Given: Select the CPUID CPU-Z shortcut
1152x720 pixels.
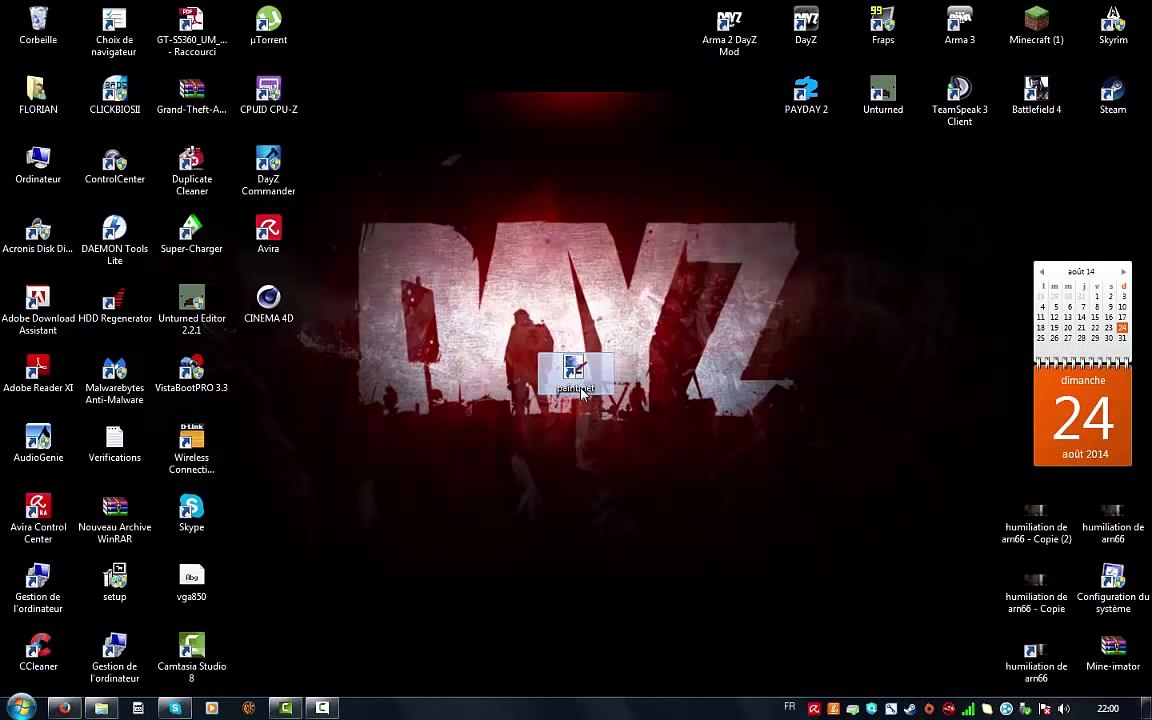Looking at the screenshot, I should [268, 95].
